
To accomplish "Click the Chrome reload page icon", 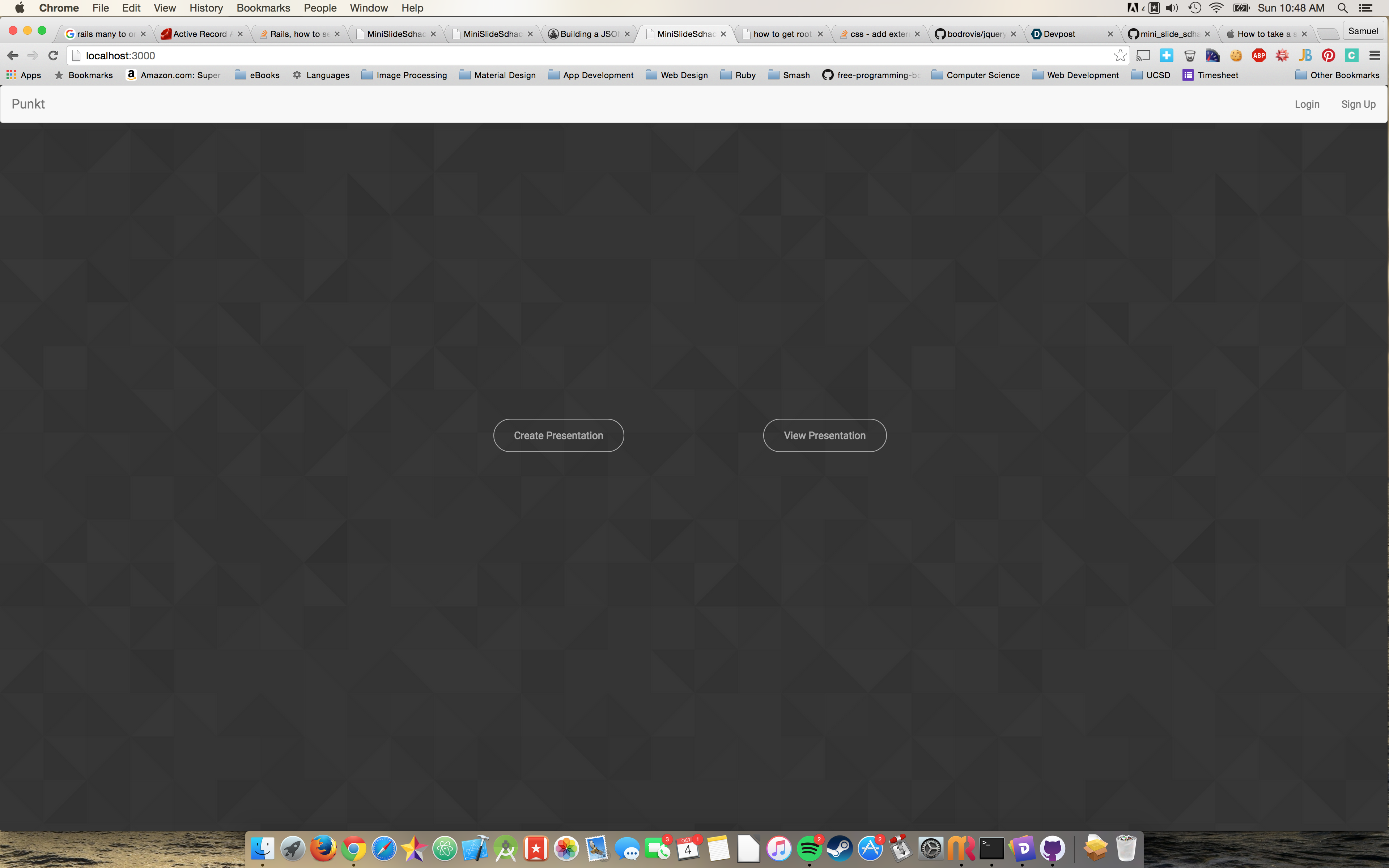I will [x=54, y=56].
